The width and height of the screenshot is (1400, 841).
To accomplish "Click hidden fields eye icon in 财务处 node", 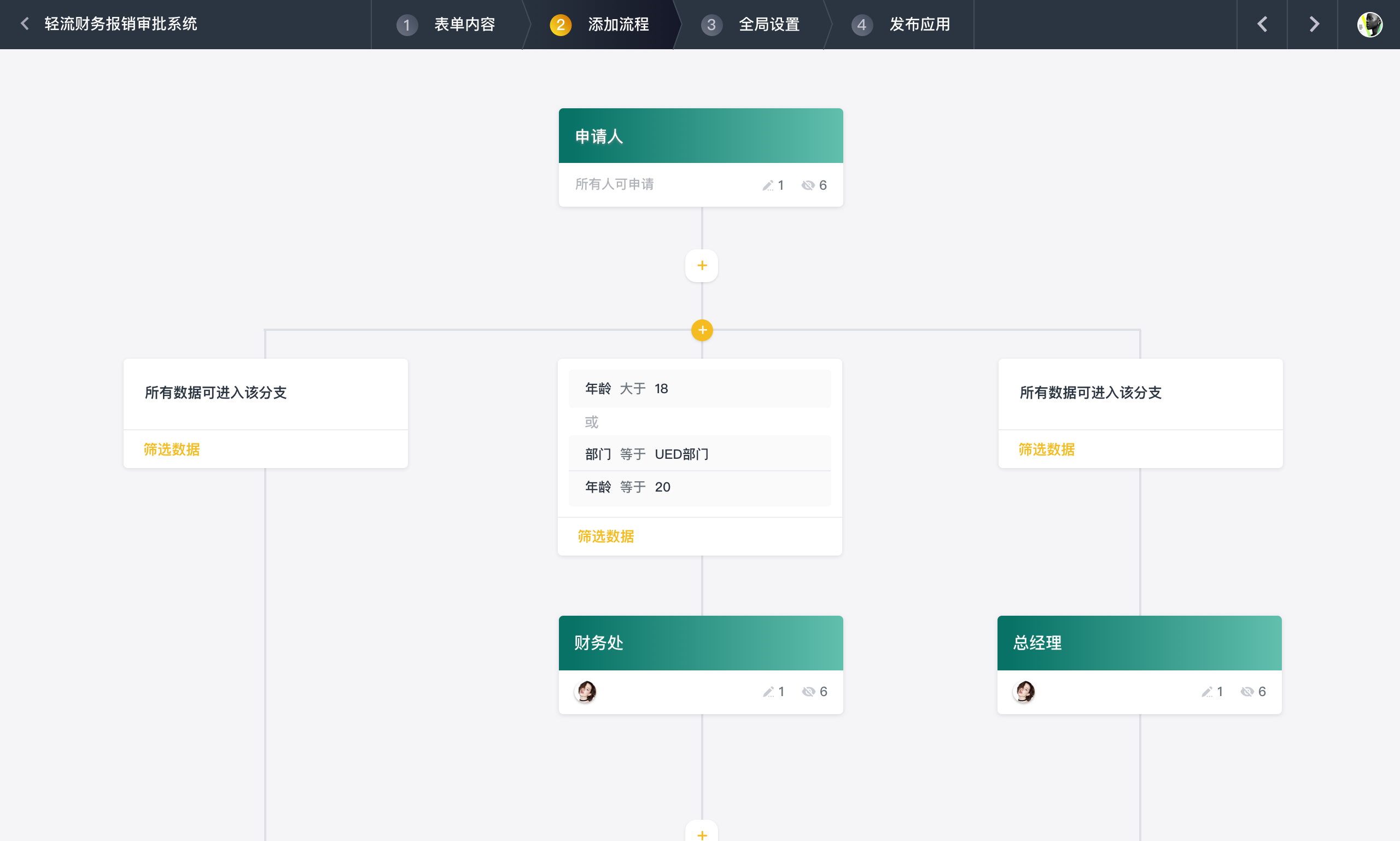I will (x=808, y=691).
